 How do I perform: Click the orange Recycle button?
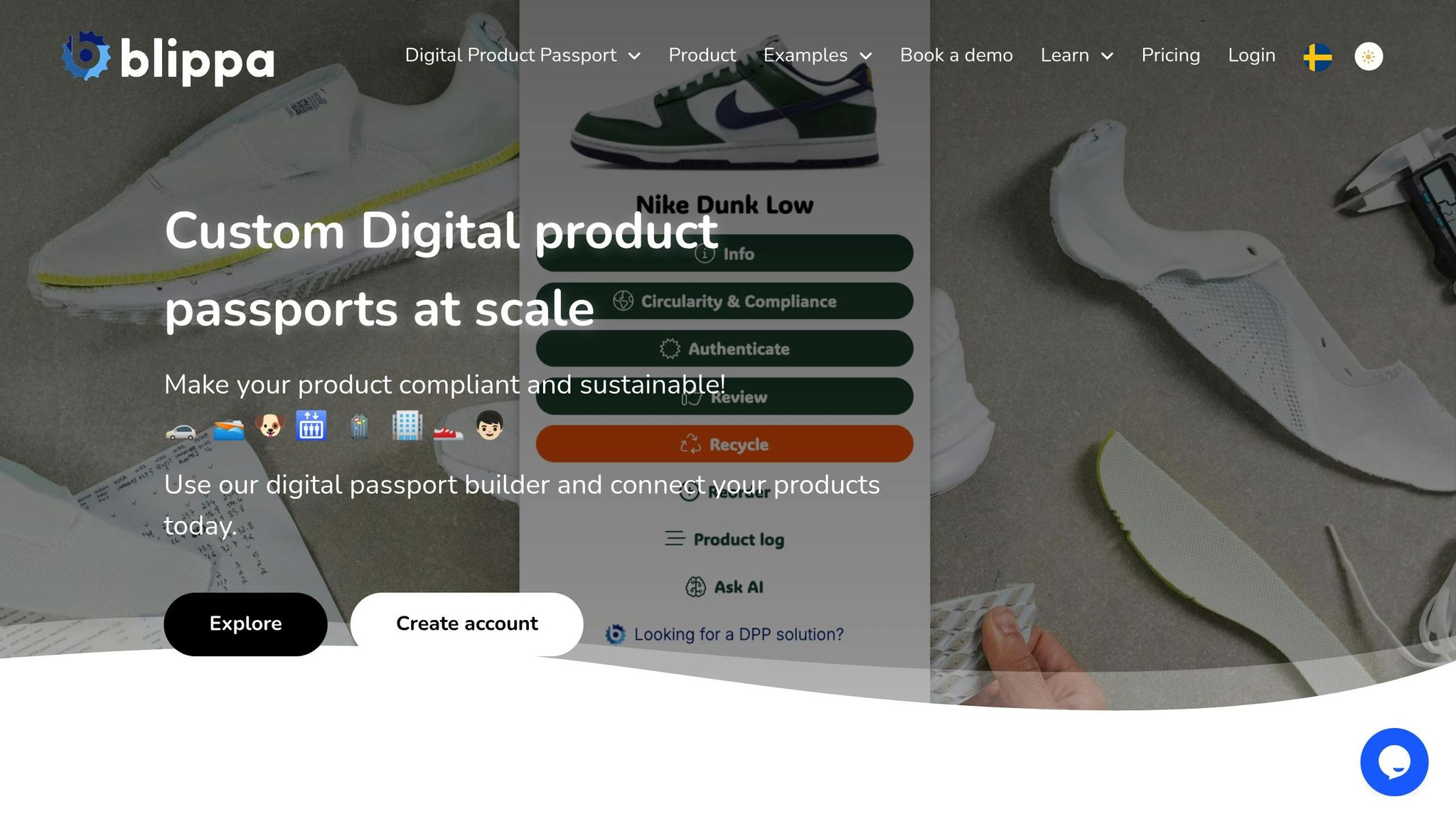[724, 444]
